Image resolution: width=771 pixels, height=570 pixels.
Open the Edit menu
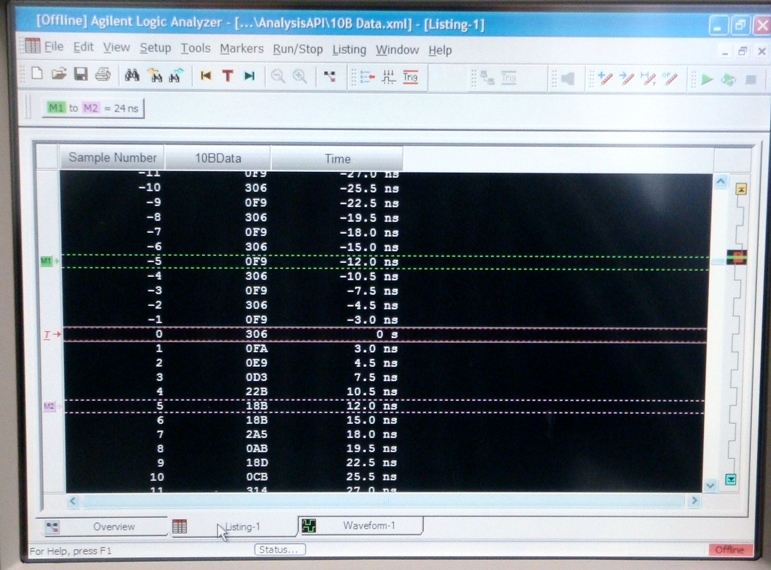(83, 47)
